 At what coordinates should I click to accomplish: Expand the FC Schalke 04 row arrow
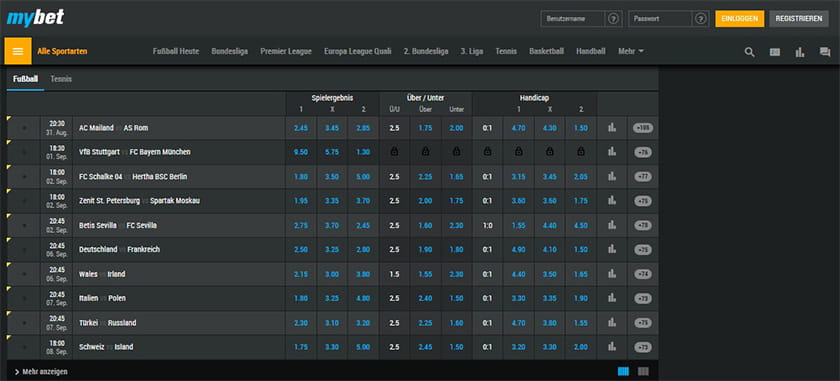(x=24, y=177)
